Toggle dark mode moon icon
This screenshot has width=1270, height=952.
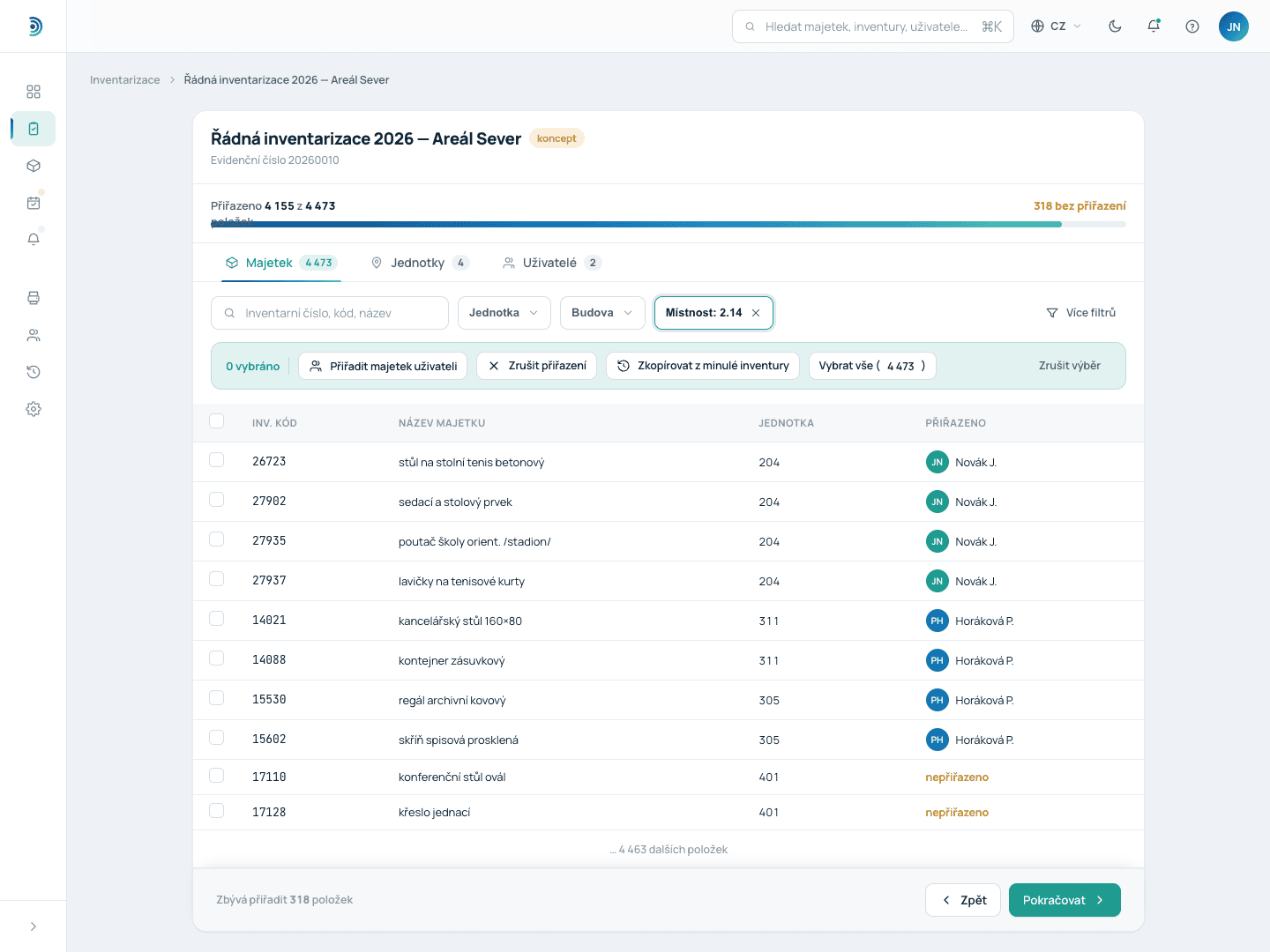pyautogui.click(x=1115, y=26)
